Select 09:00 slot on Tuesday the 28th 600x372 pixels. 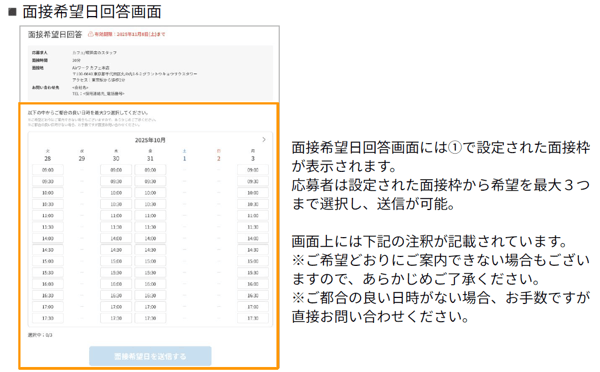[48, 170]
